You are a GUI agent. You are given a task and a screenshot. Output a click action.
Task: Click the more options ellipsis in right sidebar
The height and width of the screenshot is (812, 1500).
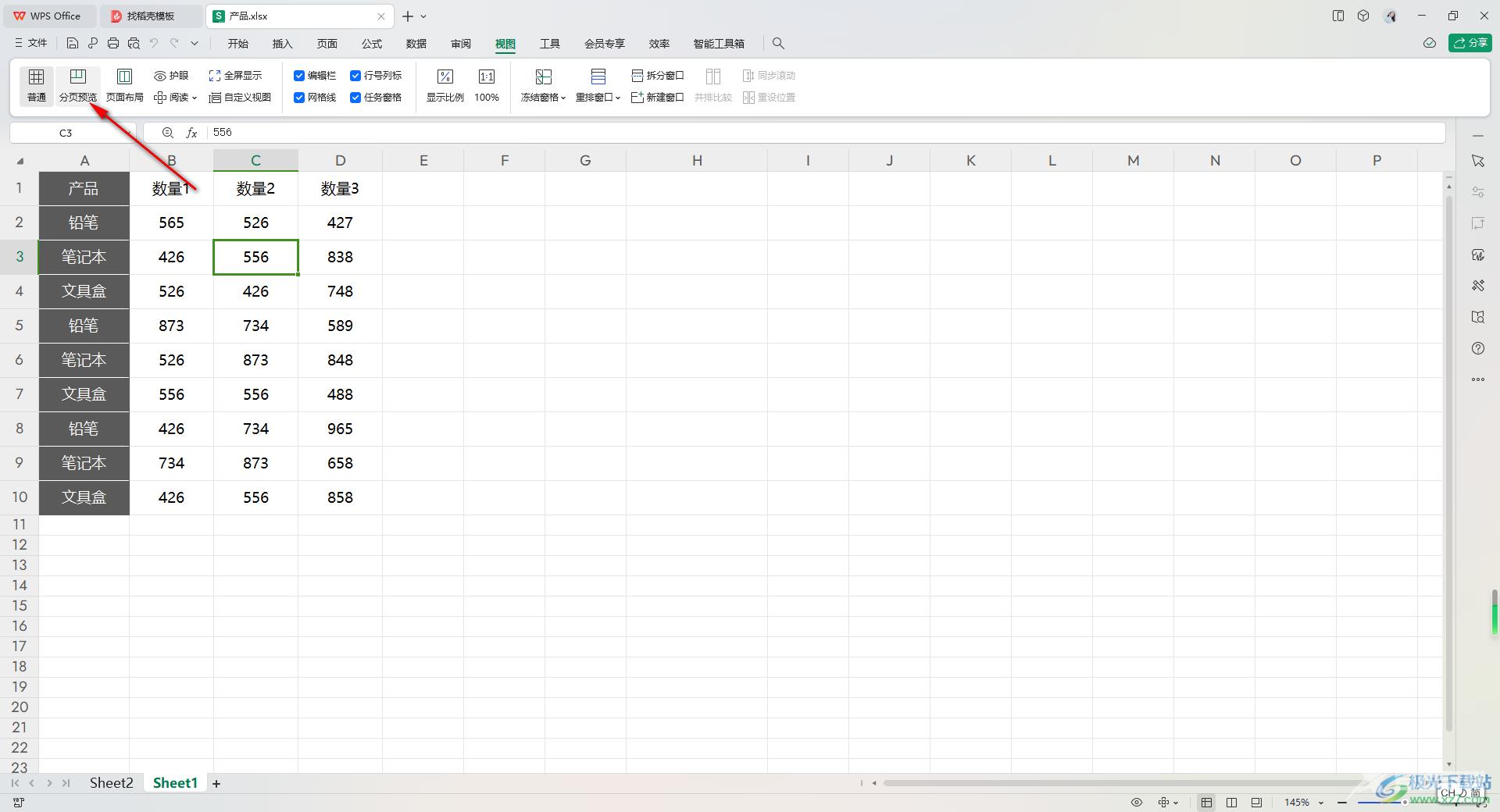(1477, 379)
